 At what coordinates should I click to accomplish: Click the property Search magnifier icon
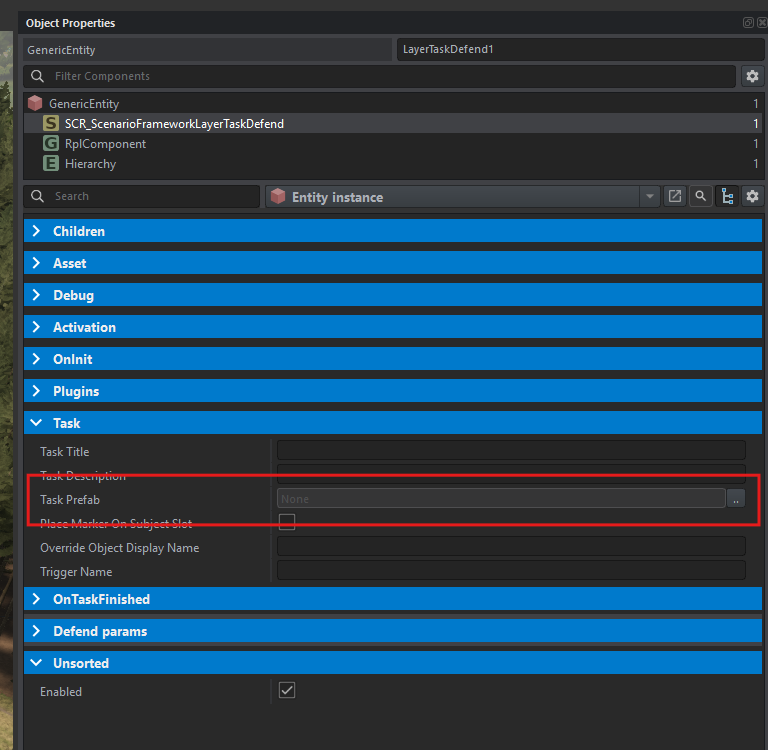pos(37,196)
